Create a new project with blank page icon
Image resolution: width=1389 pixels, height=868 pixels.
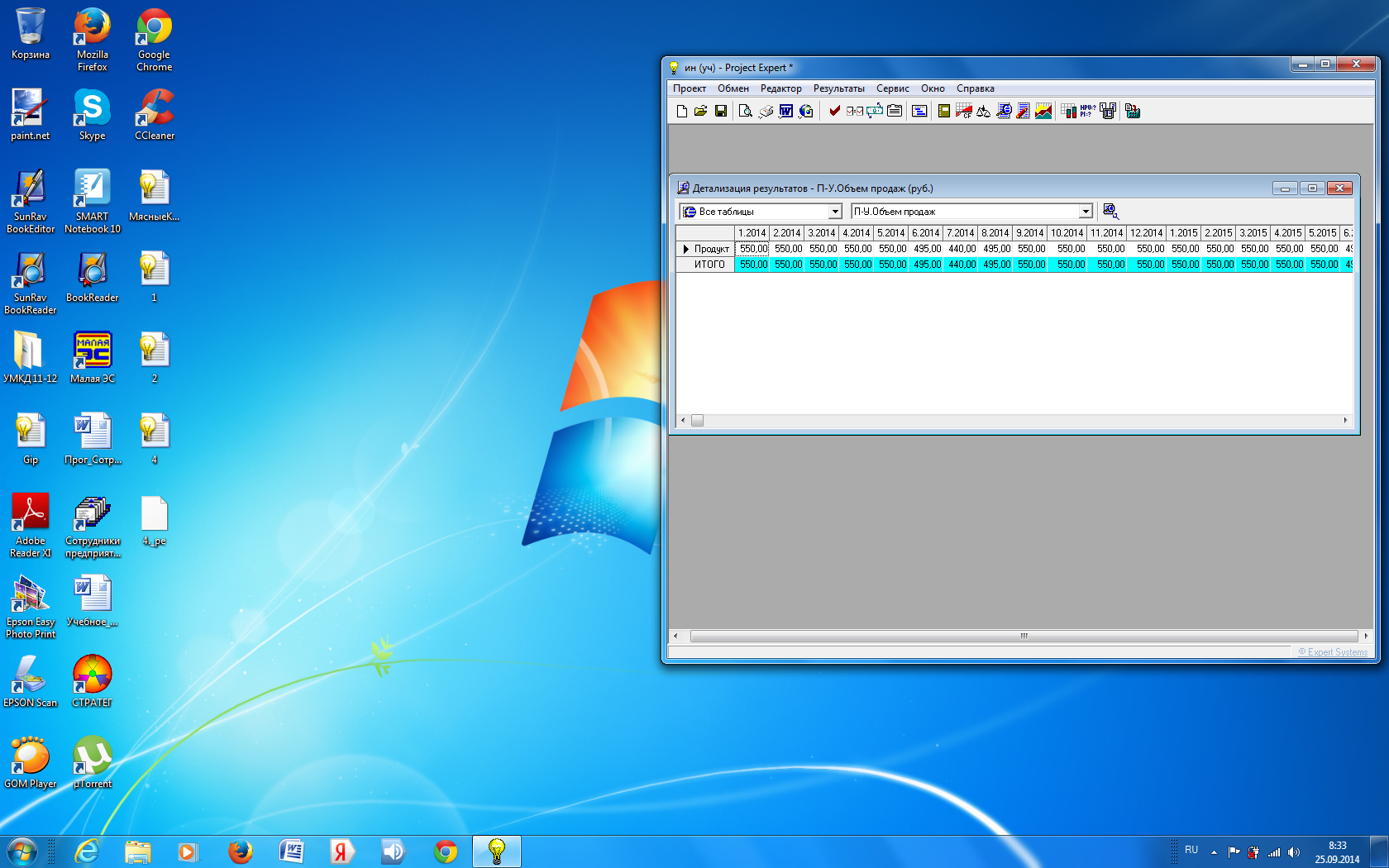pos(681,111)
